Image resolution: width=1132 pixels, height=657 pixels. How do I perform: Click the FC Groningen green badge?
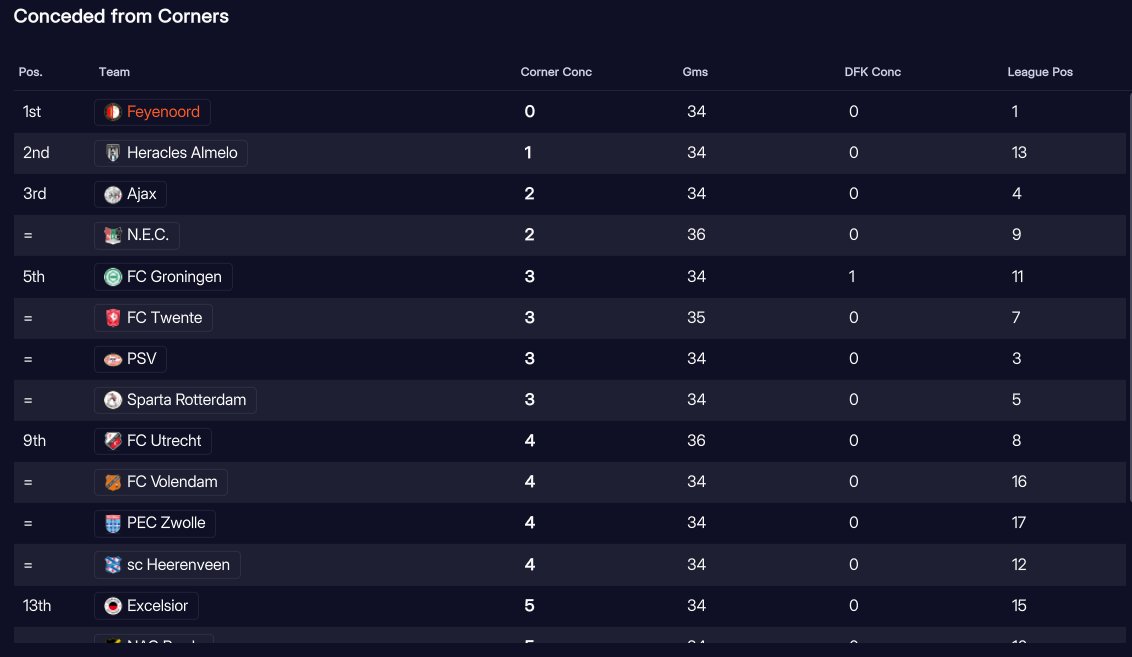point(113,277)
